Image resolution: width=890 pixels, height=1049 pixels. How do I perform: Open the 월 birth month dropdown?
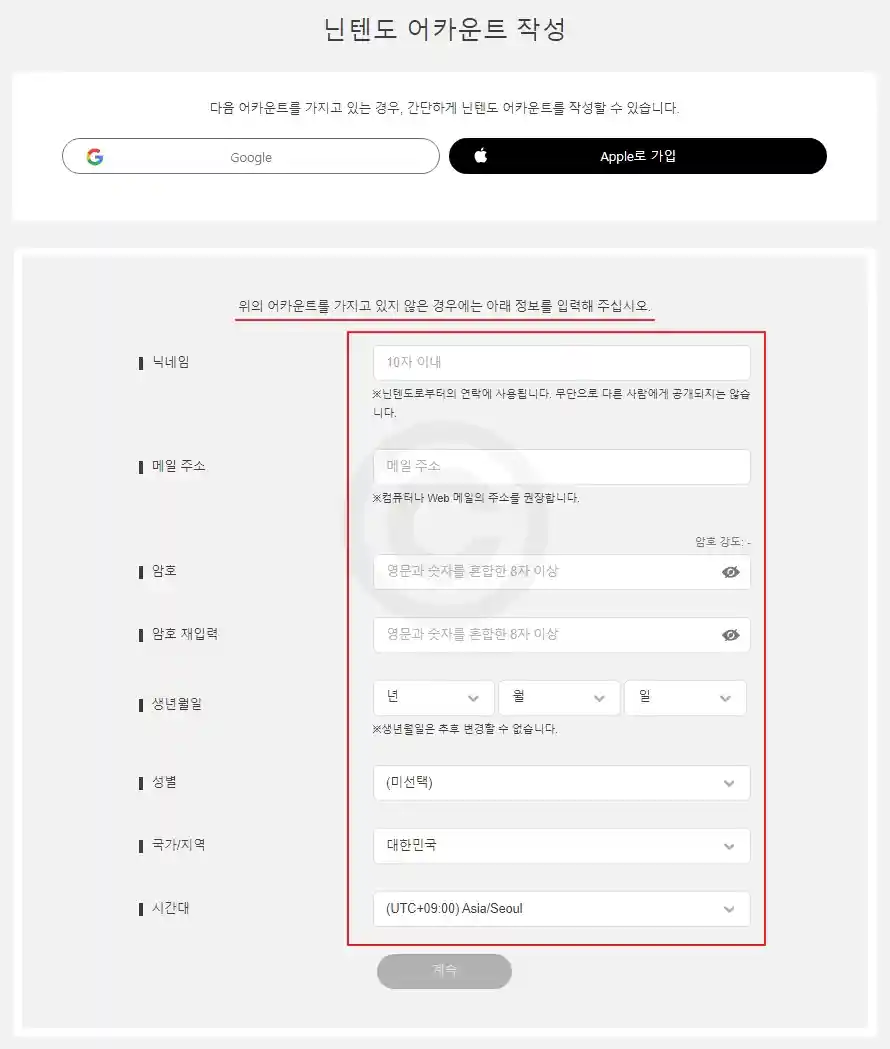point(559,698)
